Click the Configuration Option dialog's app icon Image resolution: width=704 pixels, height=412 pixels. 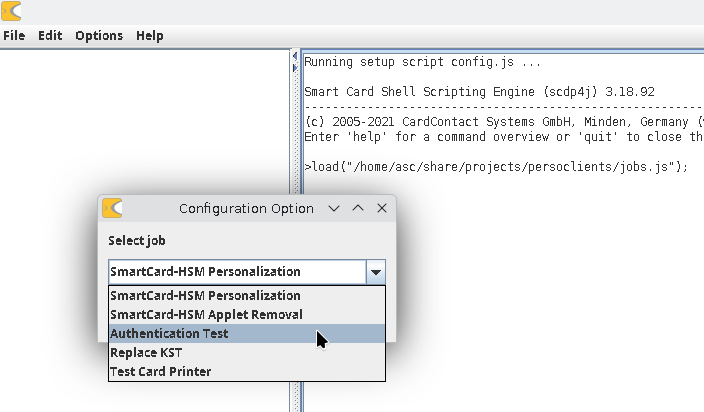coord(112,208)
